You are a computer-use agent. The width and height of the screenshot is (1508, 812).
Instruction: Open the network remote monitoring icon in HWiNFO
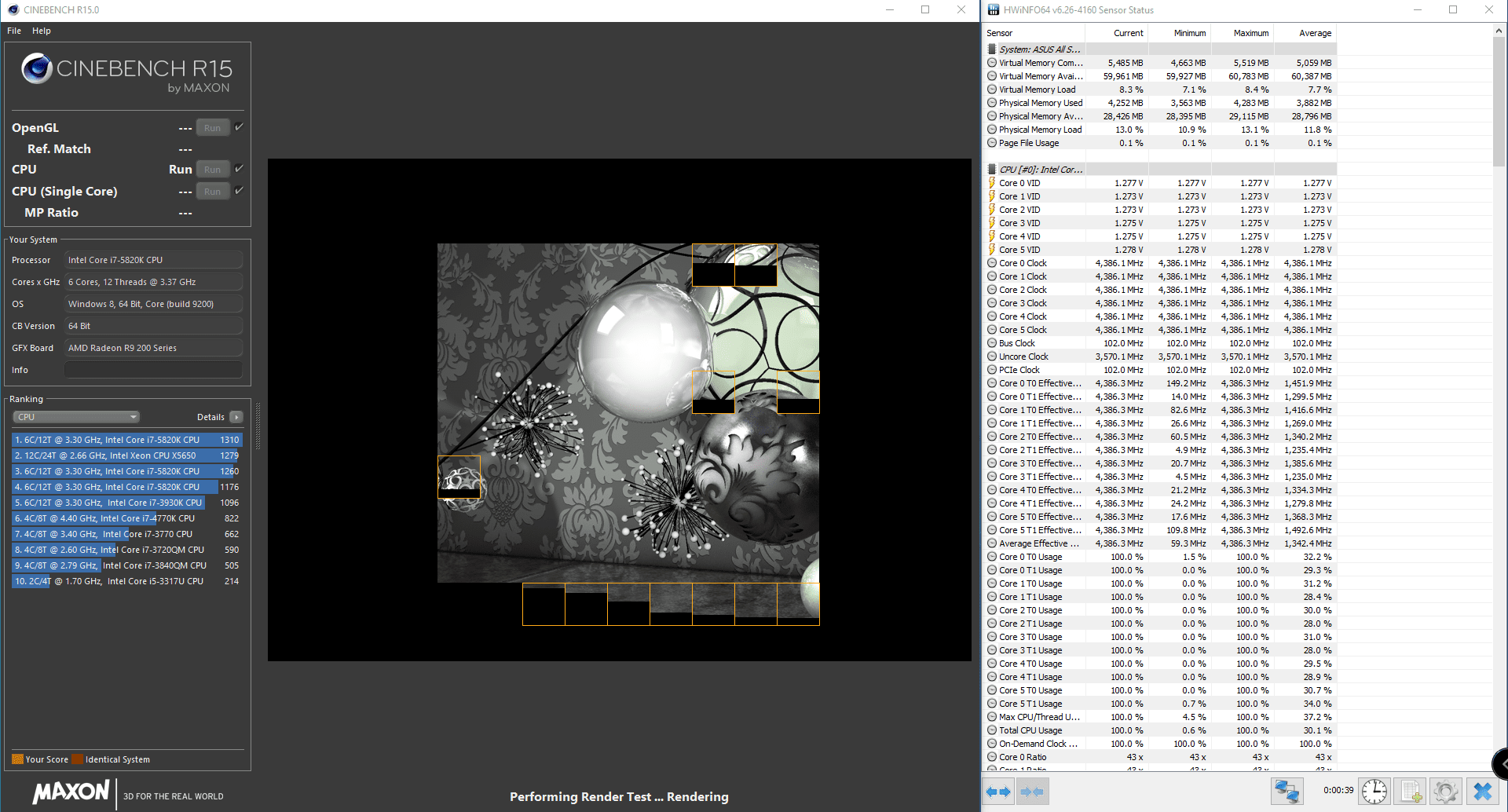click(x=1287, y=792)
